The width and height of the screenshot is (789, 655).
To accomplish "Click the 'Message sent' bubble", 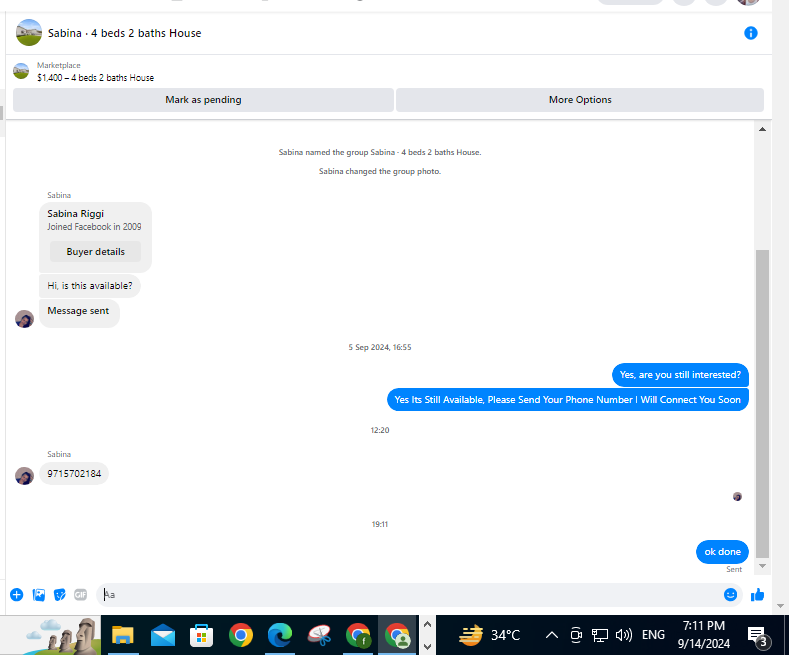I will (x=79, y=313).
